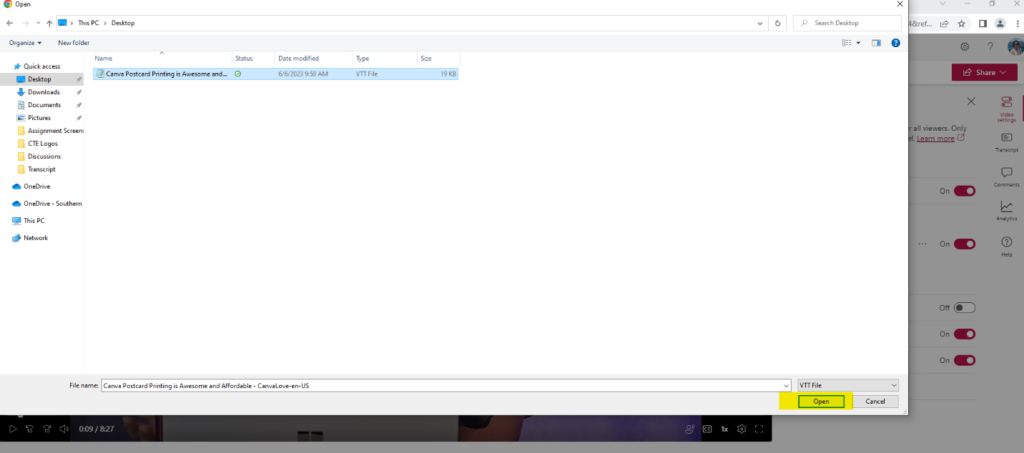Open the Transcript panel icon
Viewport: 1024px width, 453px height.
point(1006,142)
